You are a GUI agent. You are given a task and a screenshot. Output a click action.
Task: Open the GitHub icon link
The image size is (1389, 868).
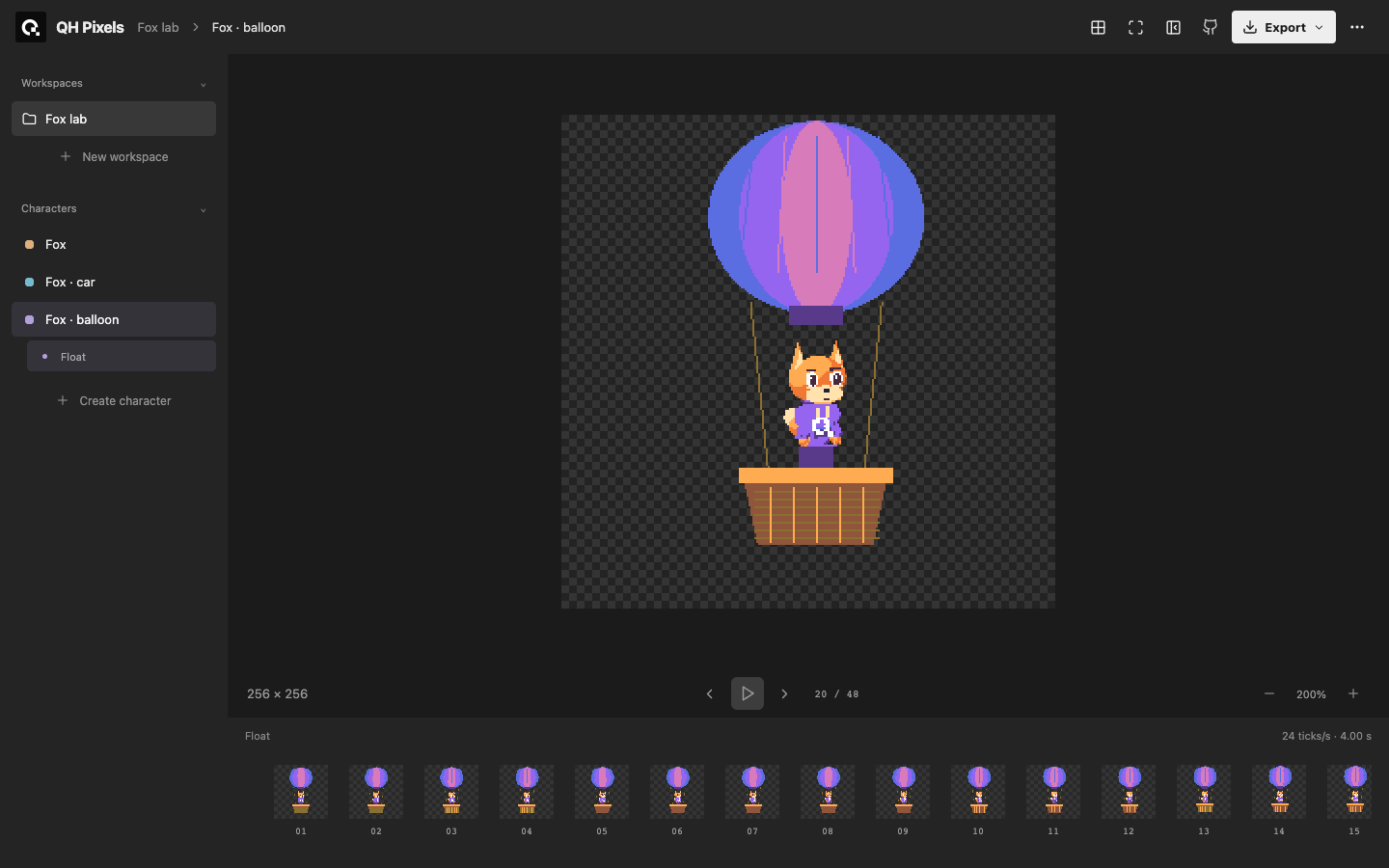pos(1210,27)
